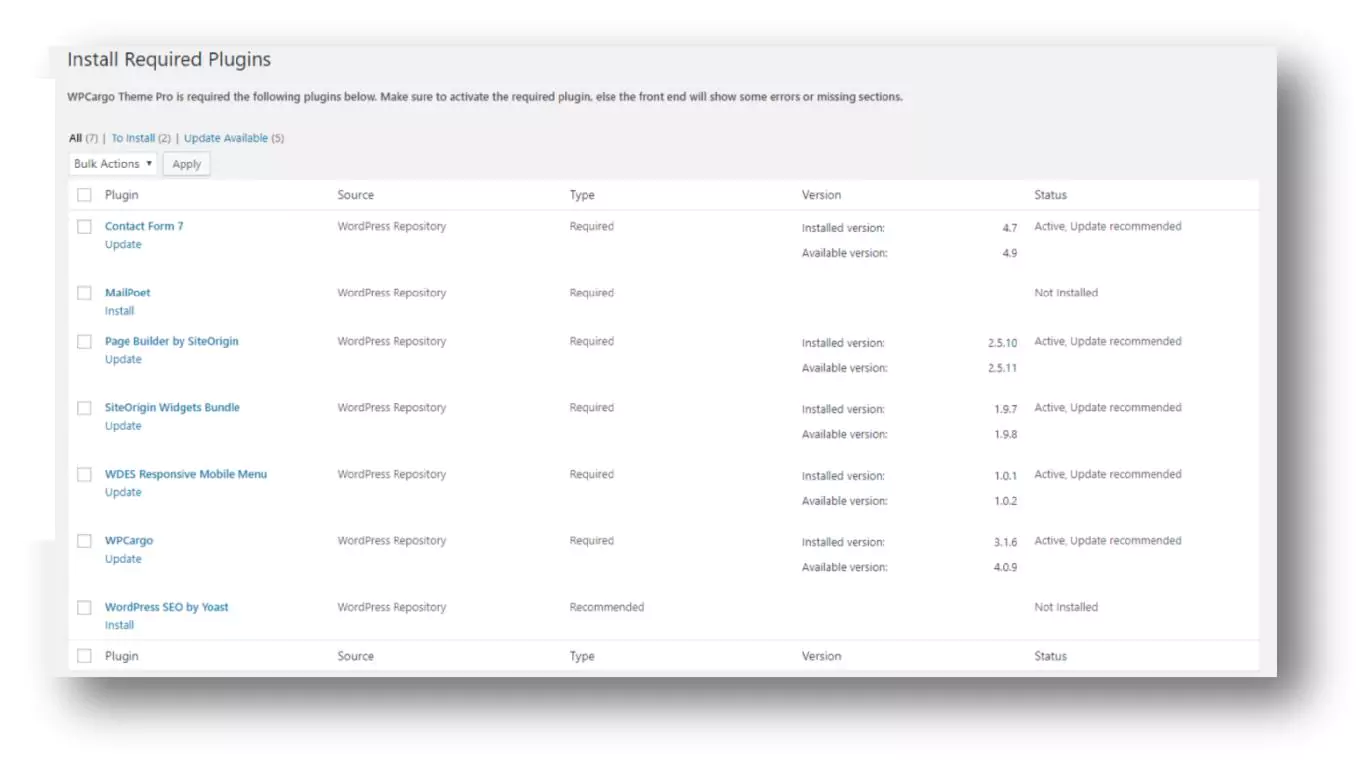Click the Type column header at top
The image size is (1370, 770).
(x=582, y=195)
